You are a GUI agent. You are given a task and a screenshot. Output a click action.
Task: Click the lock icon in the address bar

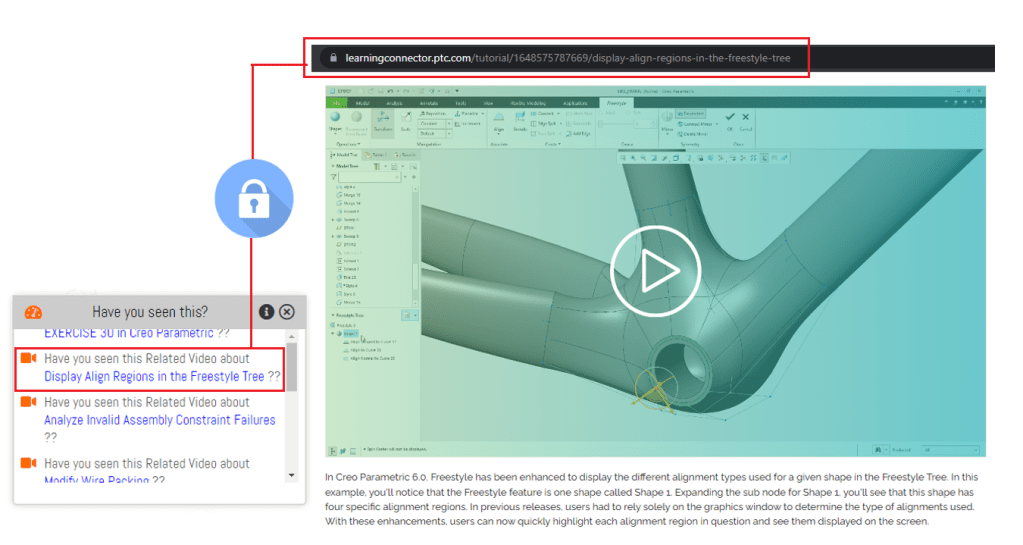(x=332, y=58)
